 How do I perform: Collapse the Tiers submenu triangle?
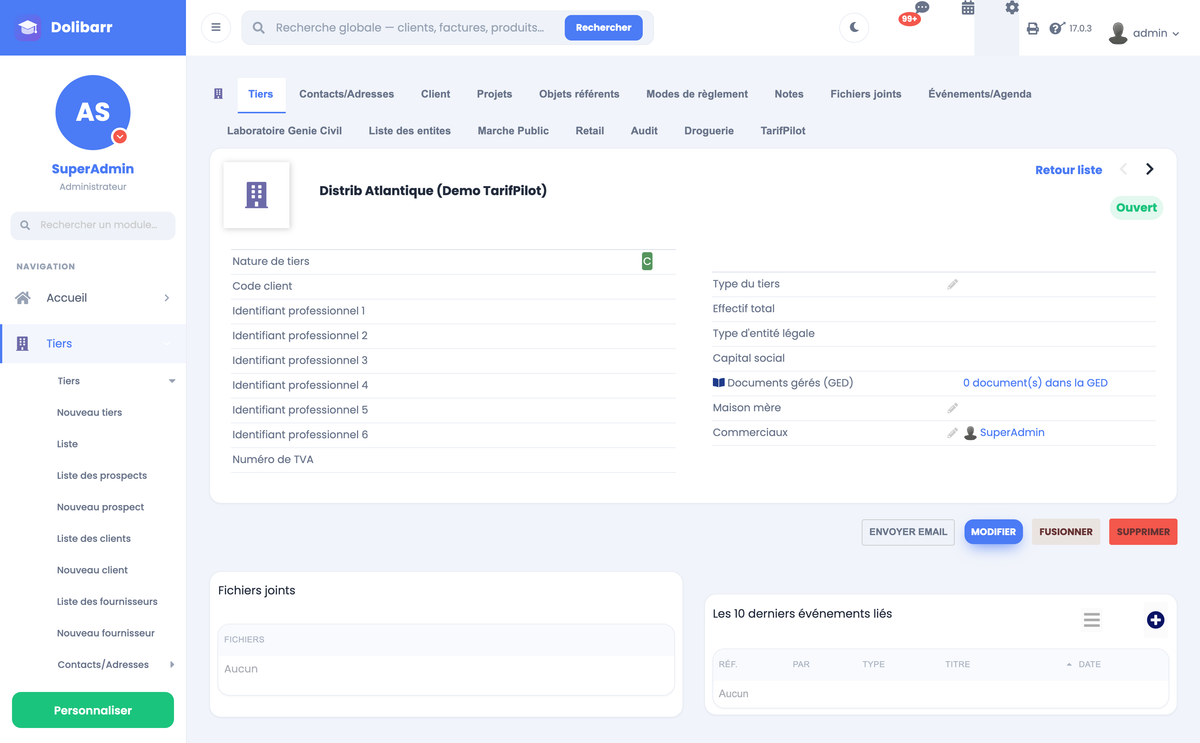point(172,381)
